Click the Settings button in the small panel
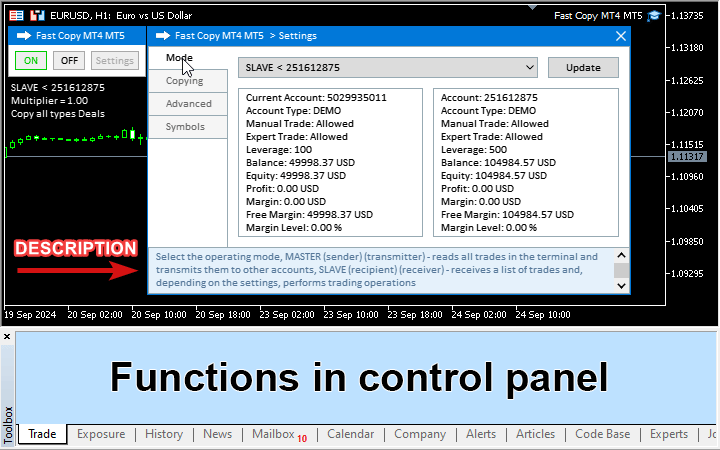 coord(114,61)
